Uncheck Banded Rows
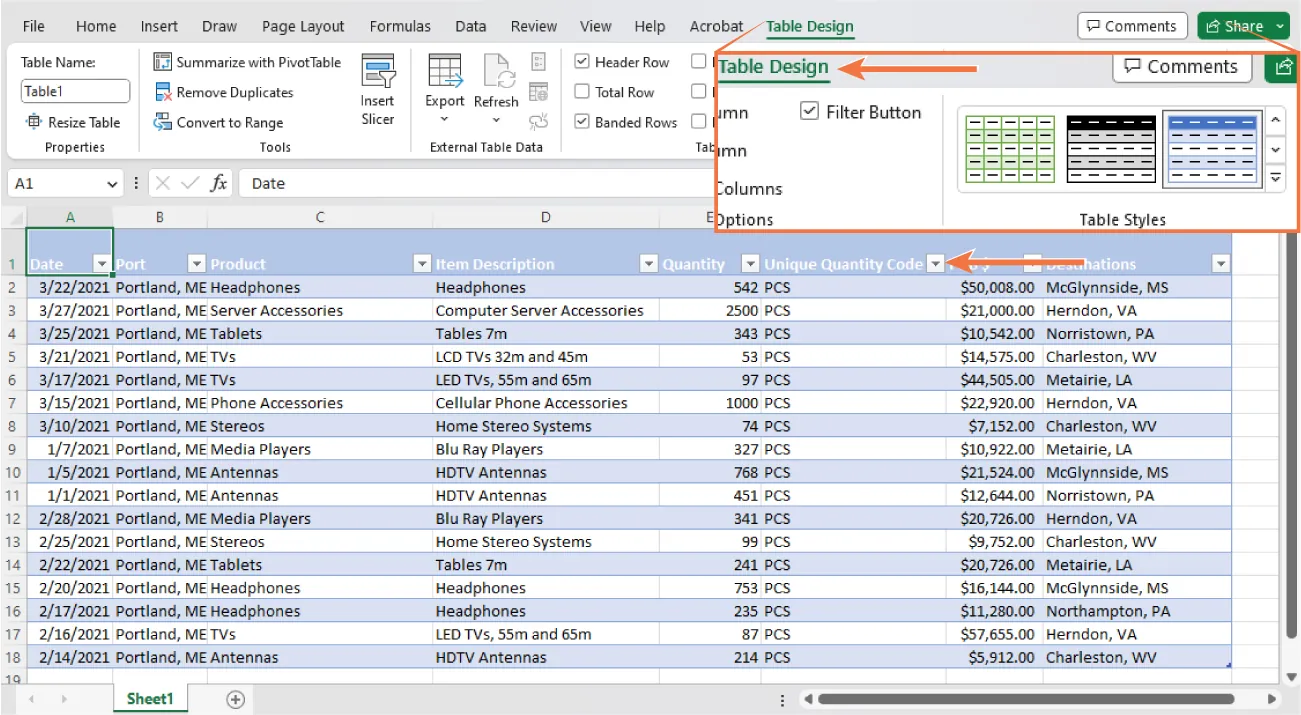This screenshot has height=715, width=1301. tap(582, 122)
